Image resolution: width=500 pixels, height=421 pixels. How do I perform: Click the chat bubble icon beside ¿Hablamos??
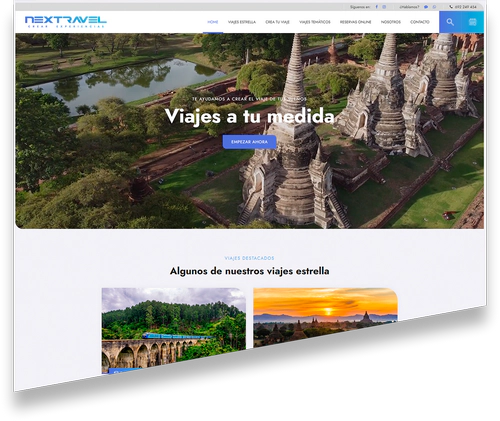(426, 7)
